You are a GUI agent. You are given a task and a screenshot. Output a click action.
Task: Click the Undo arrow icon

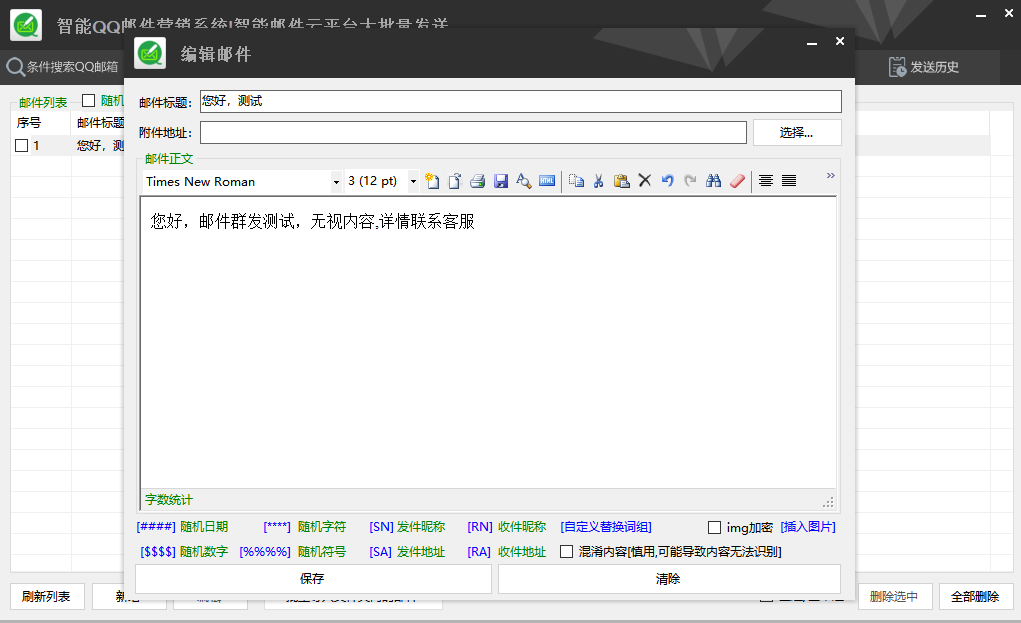(x=667, y=181)
